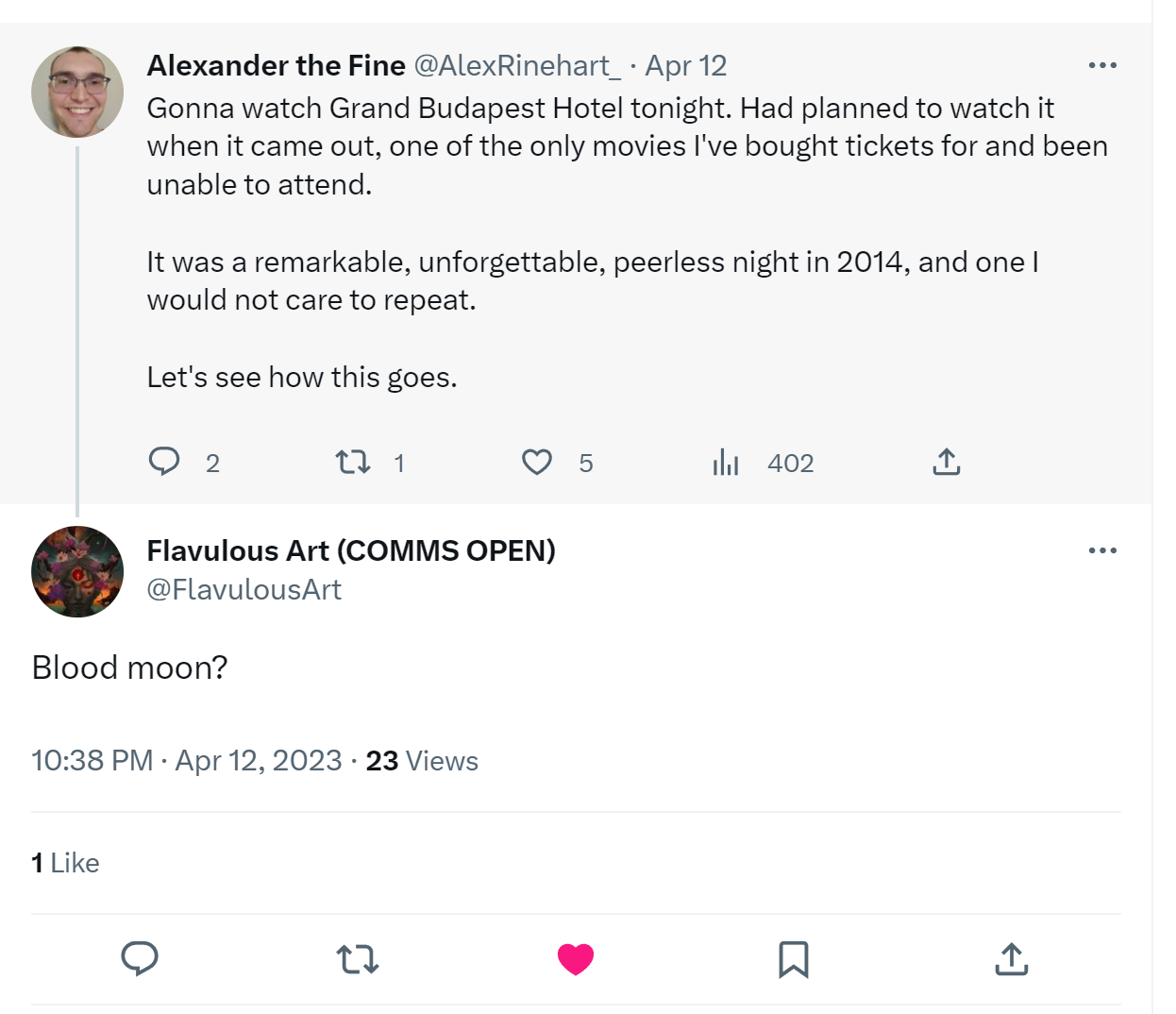Image resolution: width=1176 pixels, height=1014 pixels.
Task: Reply to the Blood moon tweet
Action: point(140,958)
